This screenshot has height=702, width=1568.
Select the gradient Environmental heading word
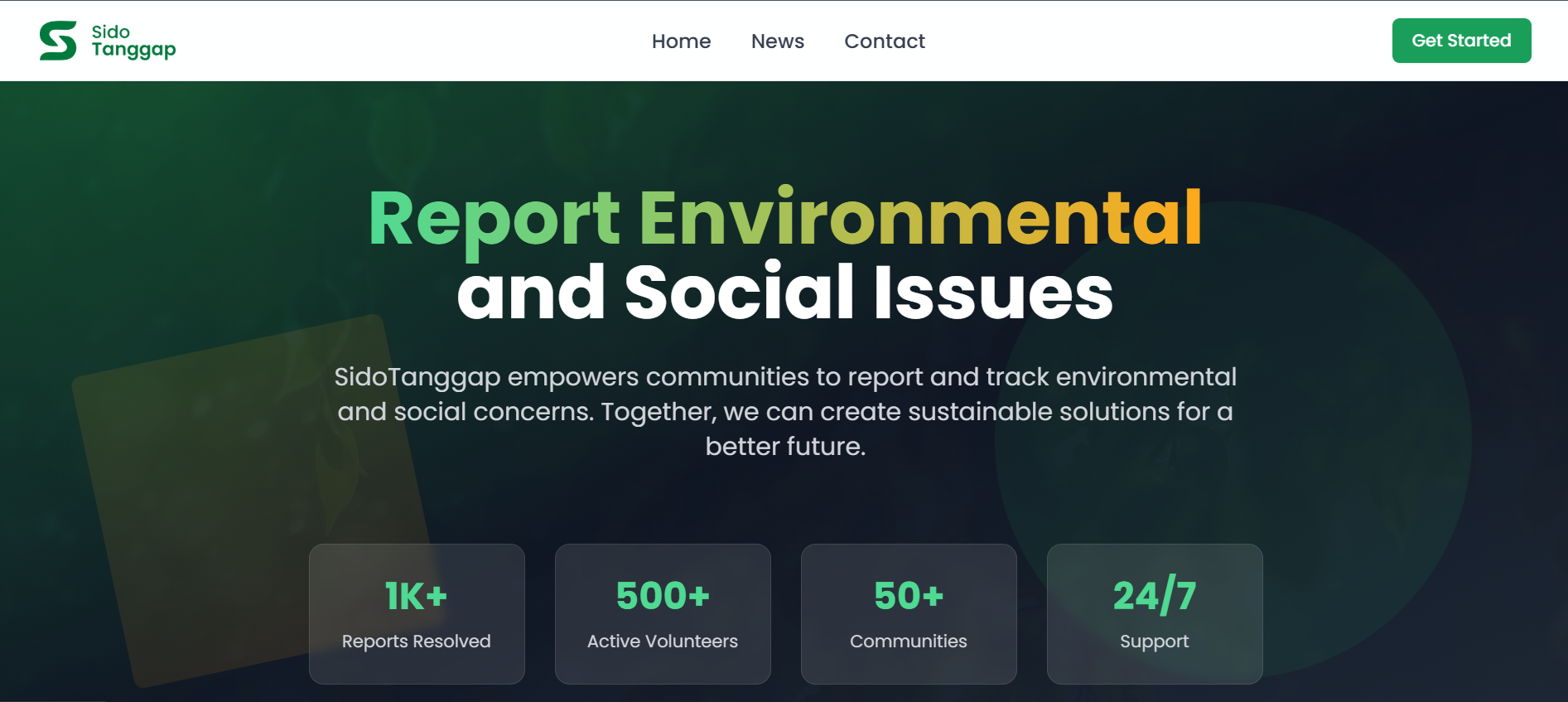(x=919, y=219)
